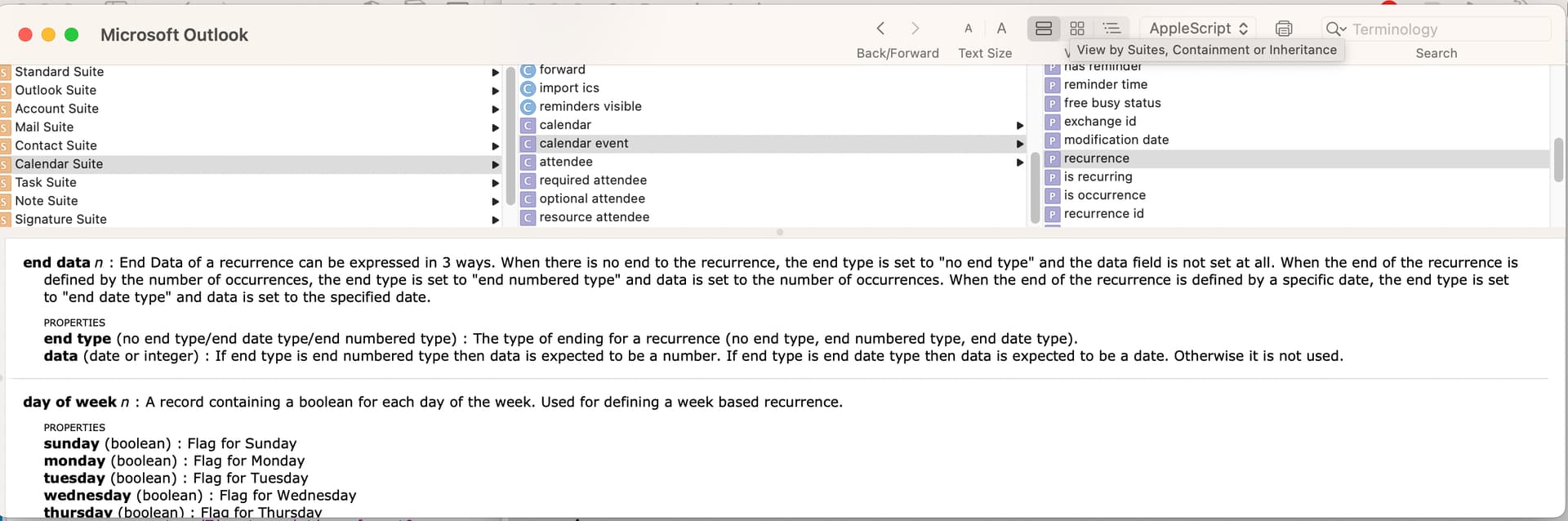Switch to the view-by-Containment grid icon
Image resolution: width=1568 pixels, height=521 pixels.
point(1077,29)
